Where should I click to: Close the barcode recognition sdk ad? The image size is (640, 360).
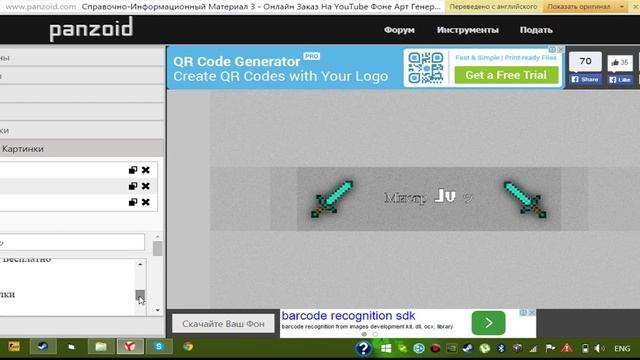(x=532, y=313)
